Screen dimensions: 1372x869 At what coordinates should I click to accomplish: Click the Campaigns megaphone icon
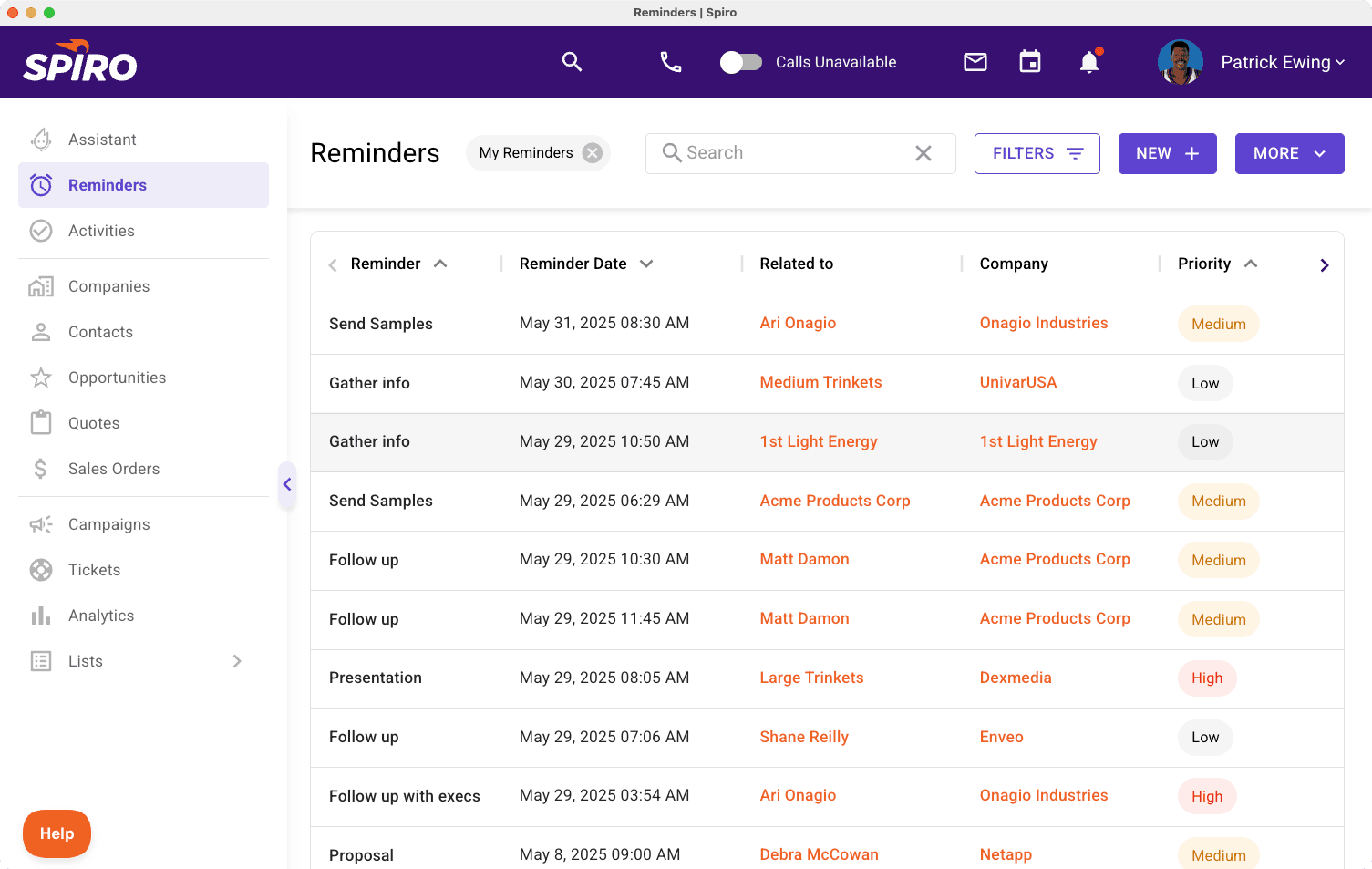(x=41, y=524)
